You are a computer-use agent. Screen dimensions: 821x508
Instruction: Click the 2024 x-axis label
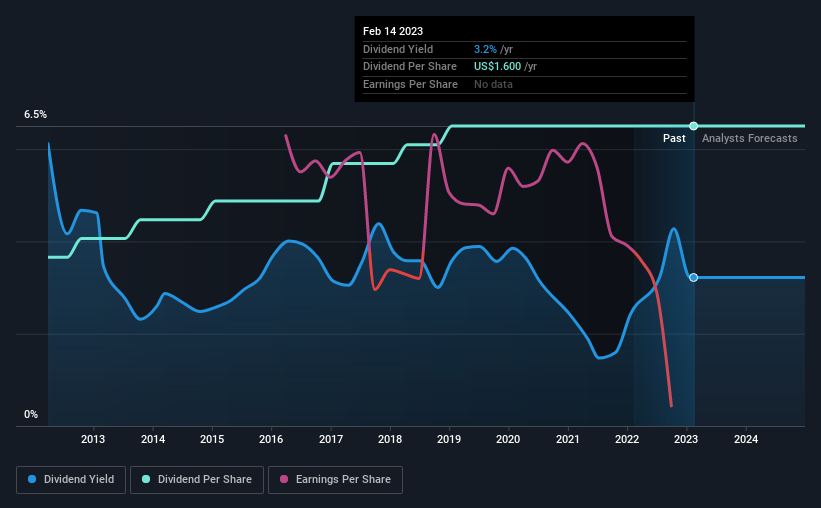(746, 439)
